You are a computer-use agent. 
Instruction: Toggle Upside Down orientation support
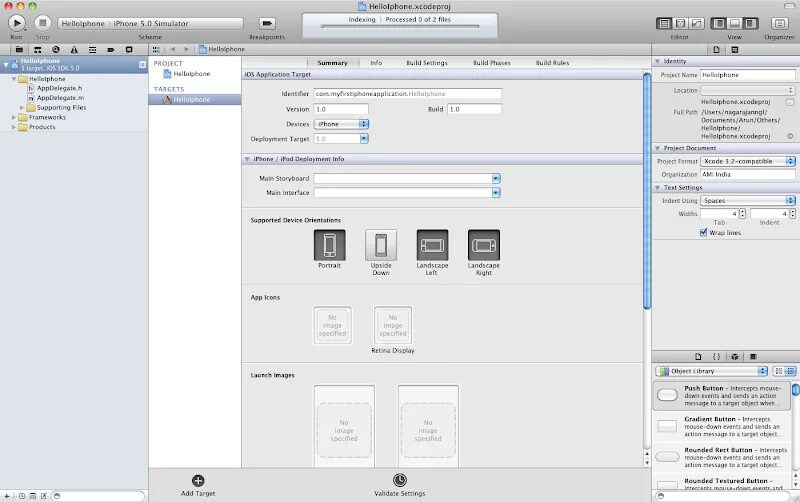tap(381, 245)
